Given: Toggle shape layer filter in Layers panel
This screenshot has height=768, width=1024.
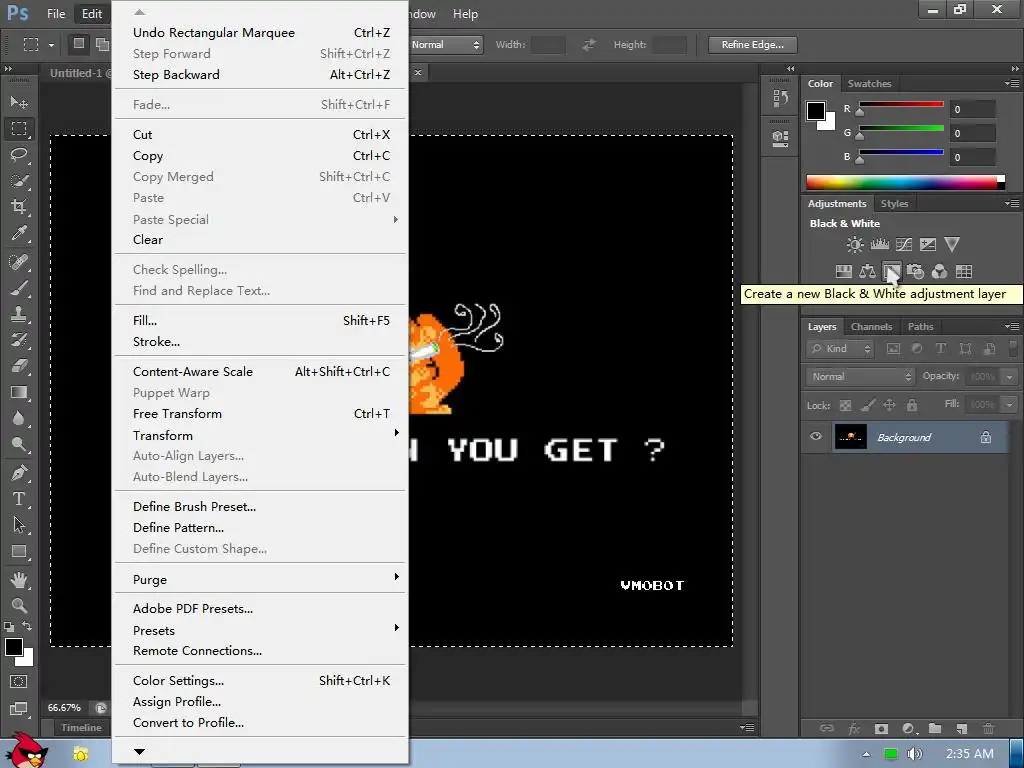Looking at the screenshot, I should (965, 349).
